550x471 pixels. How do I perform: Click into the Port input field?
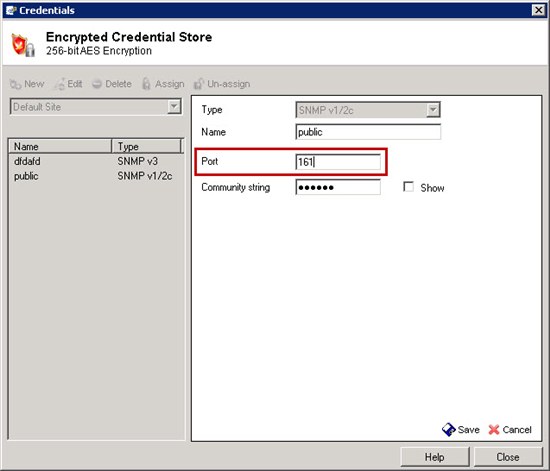tap(338, 162)
